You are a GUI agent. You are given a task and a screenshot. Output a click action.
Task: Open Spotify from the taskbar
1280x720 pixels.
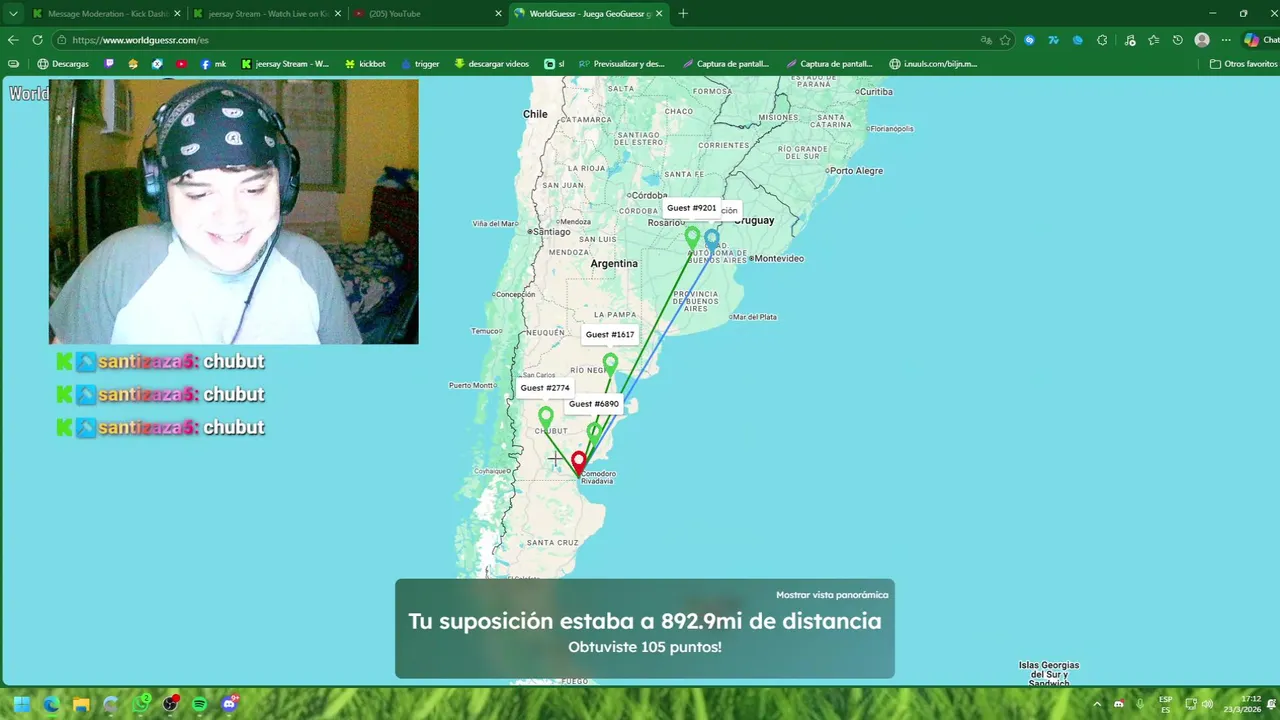[x=199, y=704]
